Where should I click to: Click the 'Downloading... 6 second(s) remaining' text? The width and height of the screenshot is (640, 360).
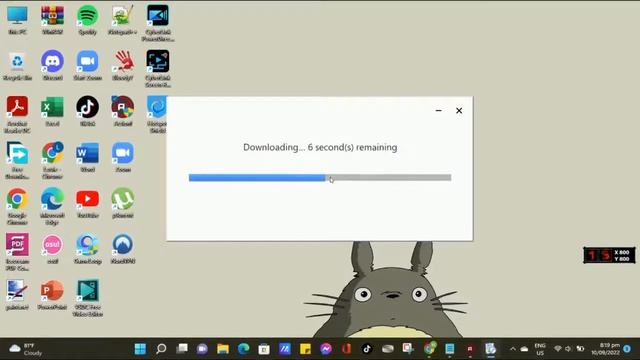click(320, 147)
